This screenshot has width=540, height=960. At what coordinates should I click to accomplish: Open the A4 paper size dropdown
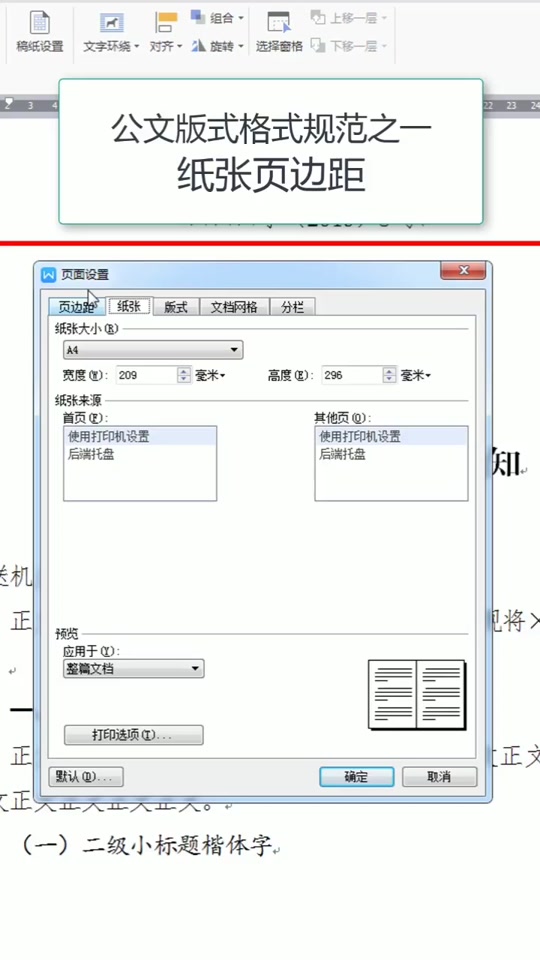coord(153,350)
